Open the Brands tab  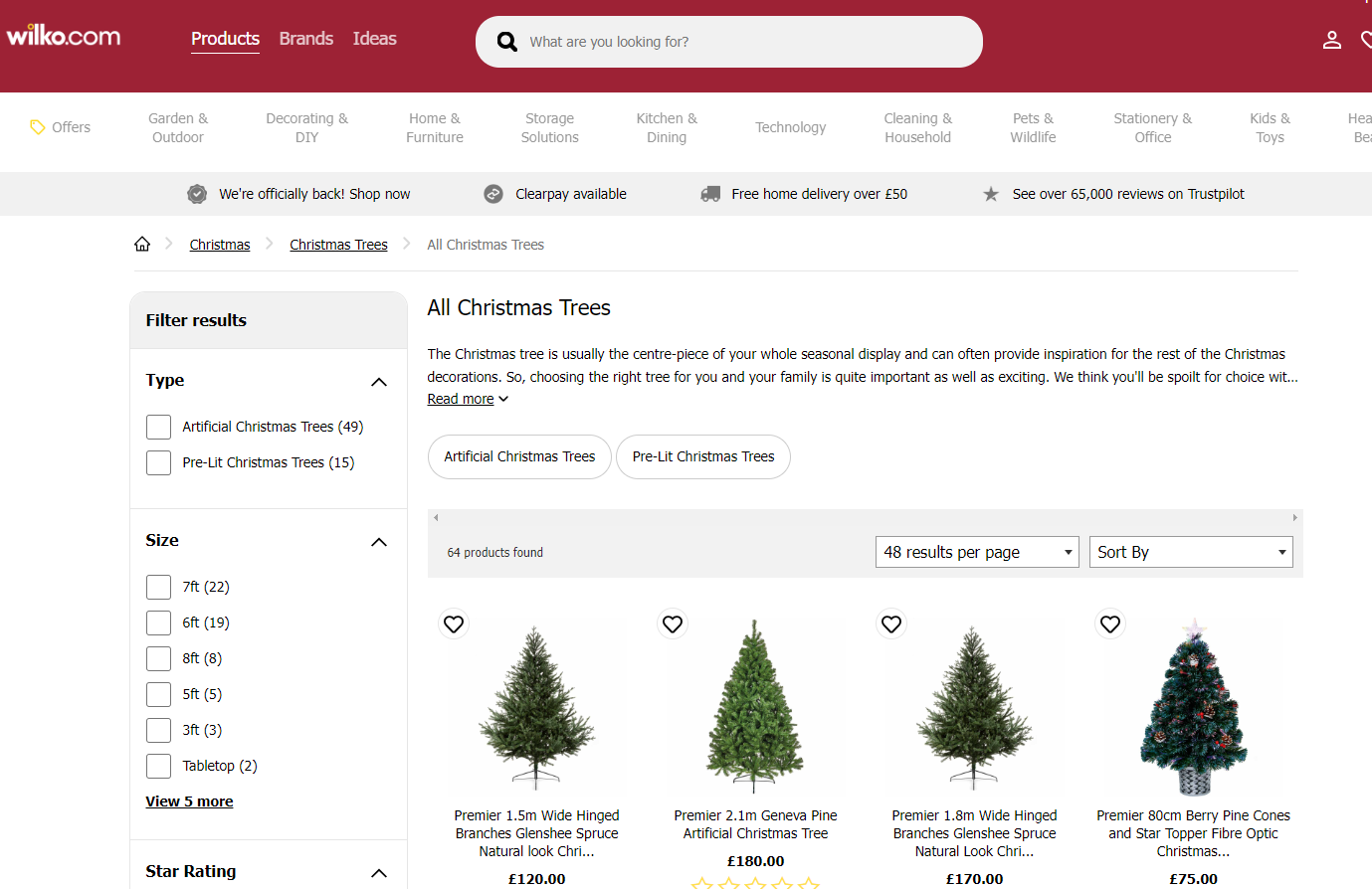tap(306, 39)
